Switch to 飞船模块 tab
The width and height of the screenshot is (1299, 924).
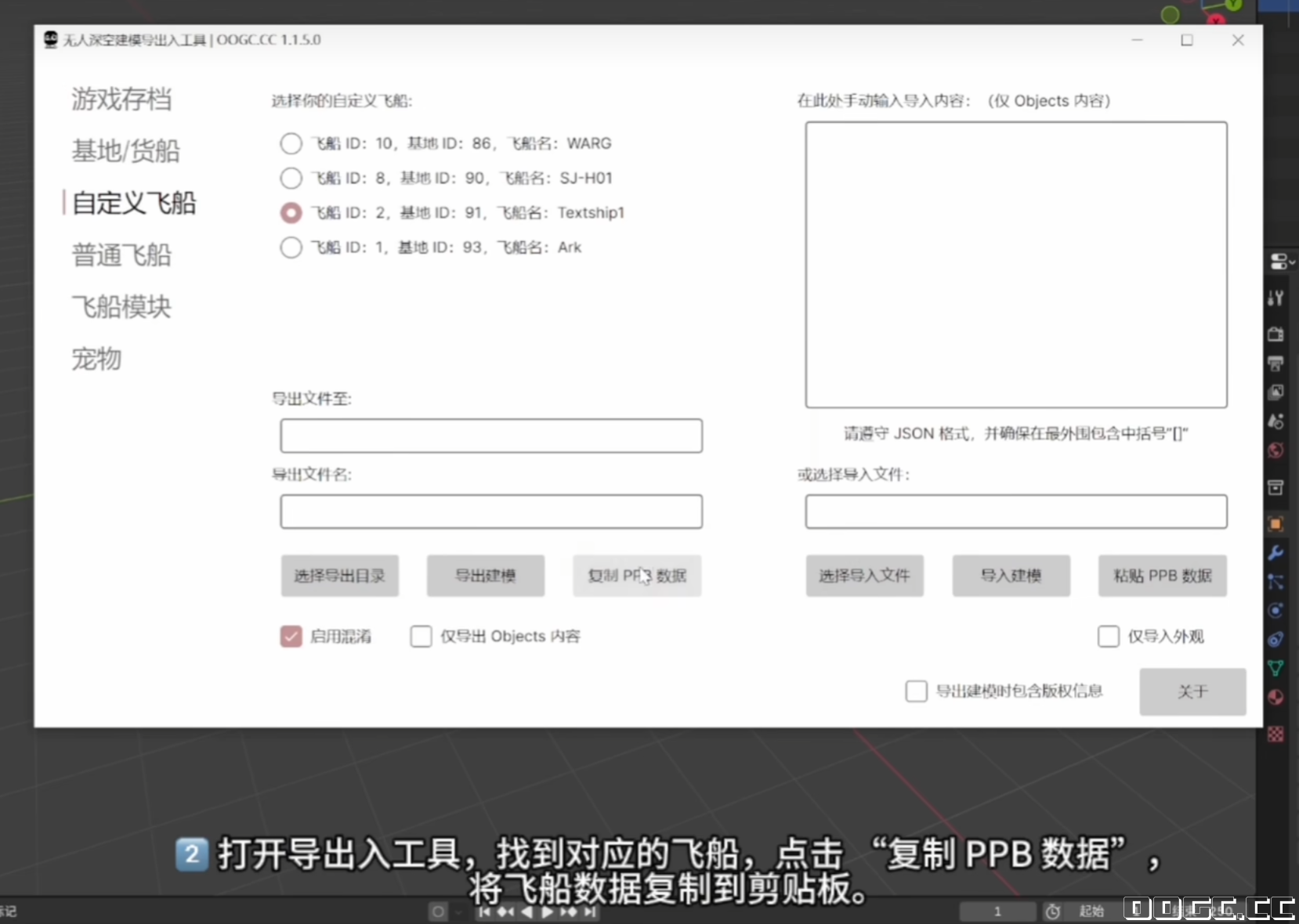(x=121, y=307)
